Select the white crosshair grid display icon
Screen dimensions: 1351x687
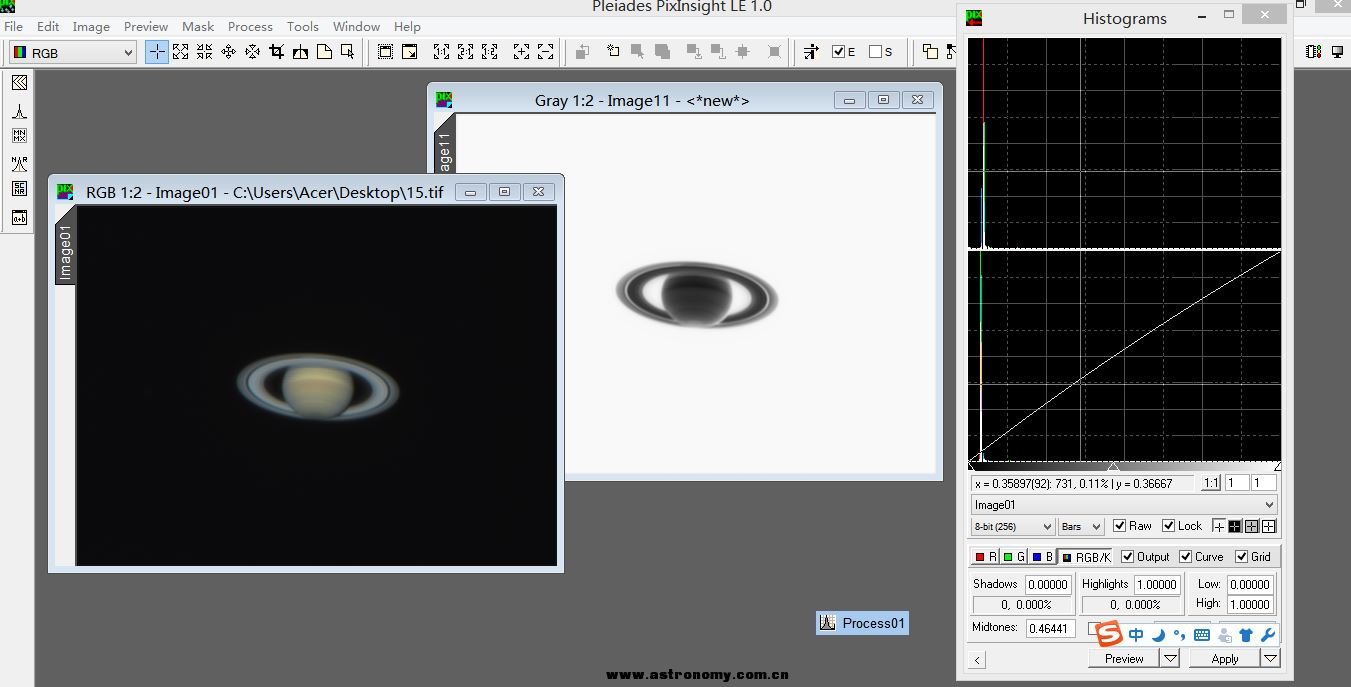(x=1269, y=526)
